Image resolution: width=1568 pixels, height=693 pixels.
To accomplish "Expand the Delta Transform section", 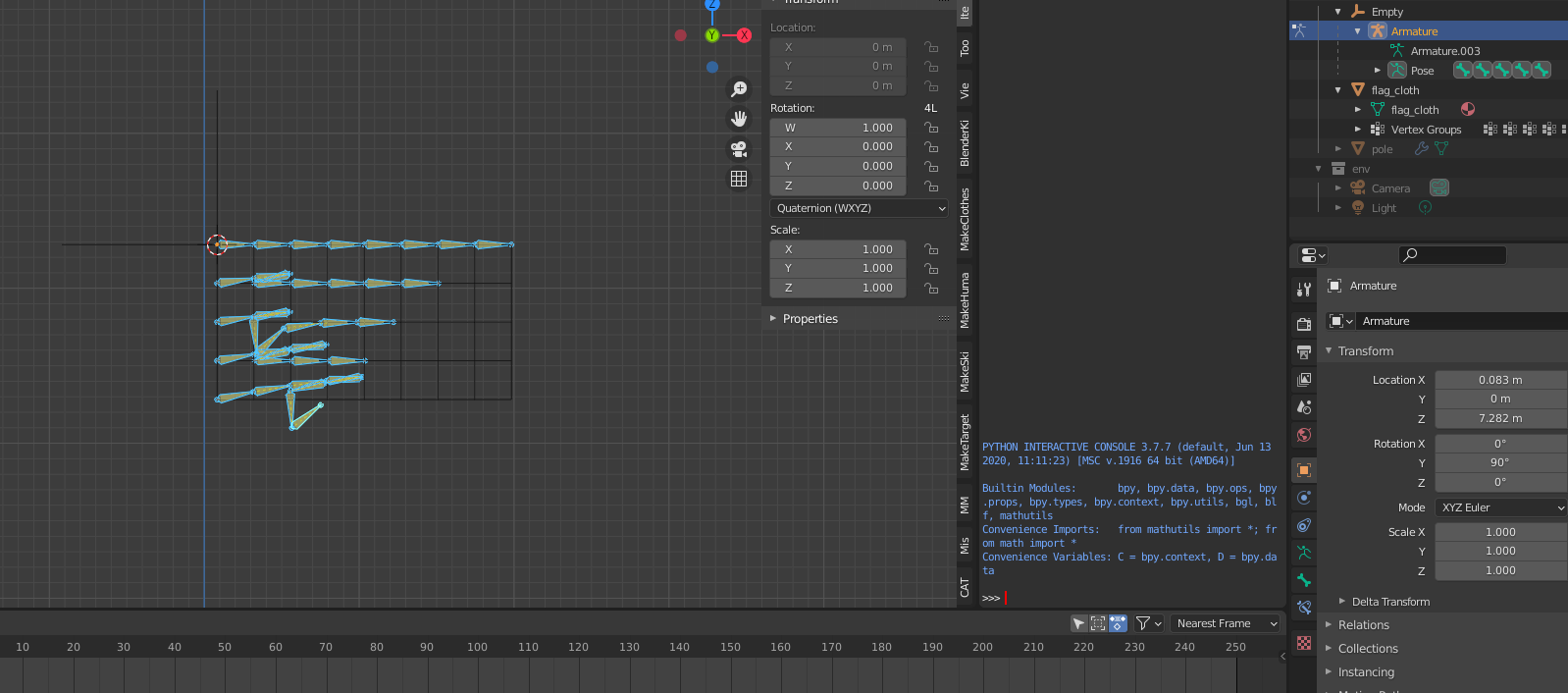I will 1389,602.
